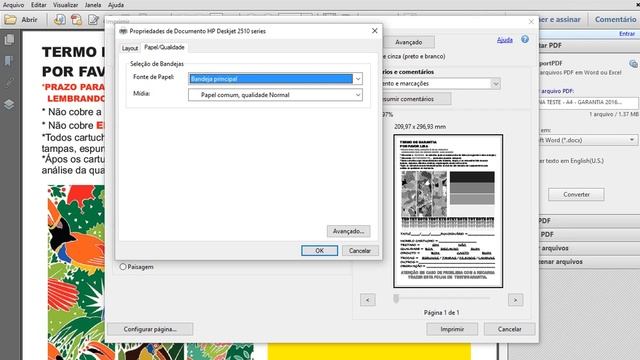Open the page thumbnails sidebar panel icon
The image size is (640, 360).
click(x=9, y=40)
